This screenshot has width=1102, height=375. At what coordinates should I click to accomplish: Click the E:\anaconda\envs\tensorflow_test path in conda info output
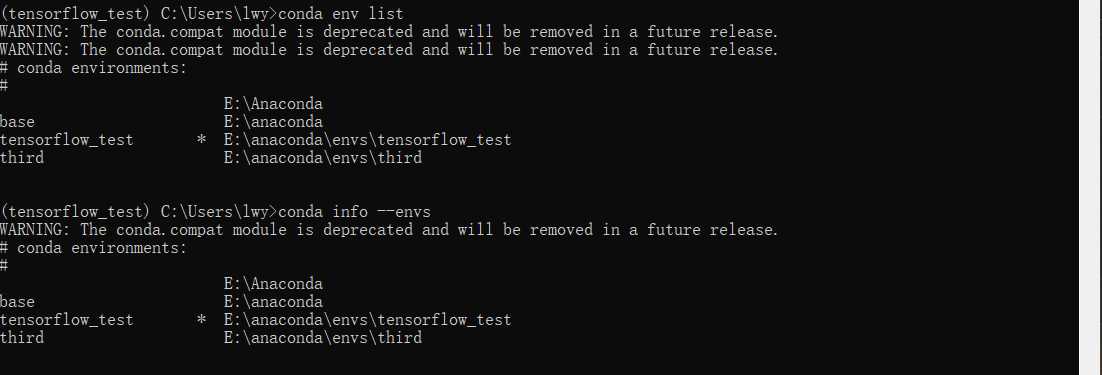click(x=368, y=320)
